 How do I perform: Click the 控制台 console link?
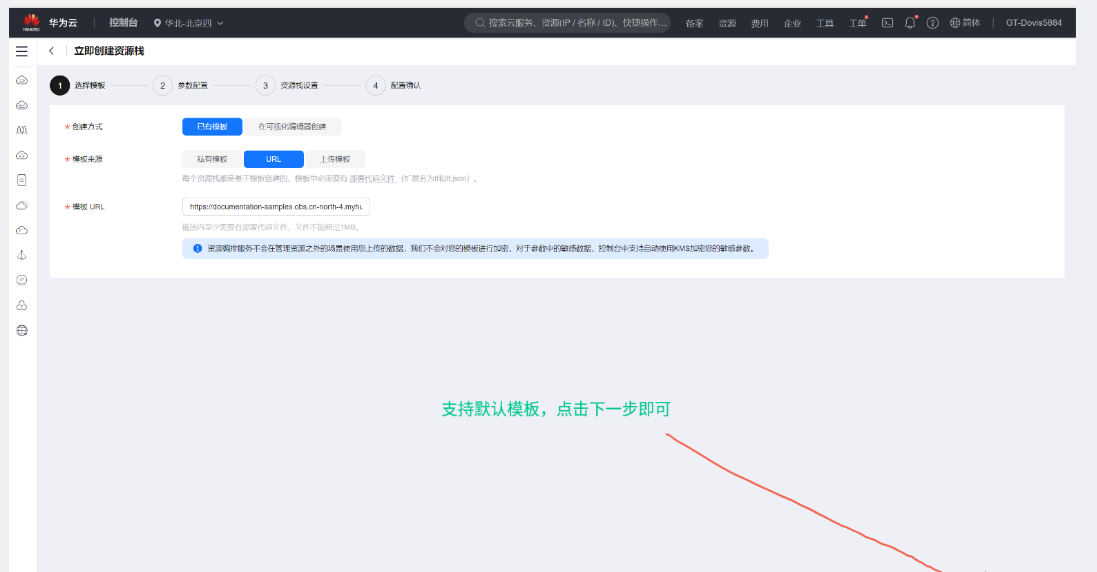coord(124,22)
